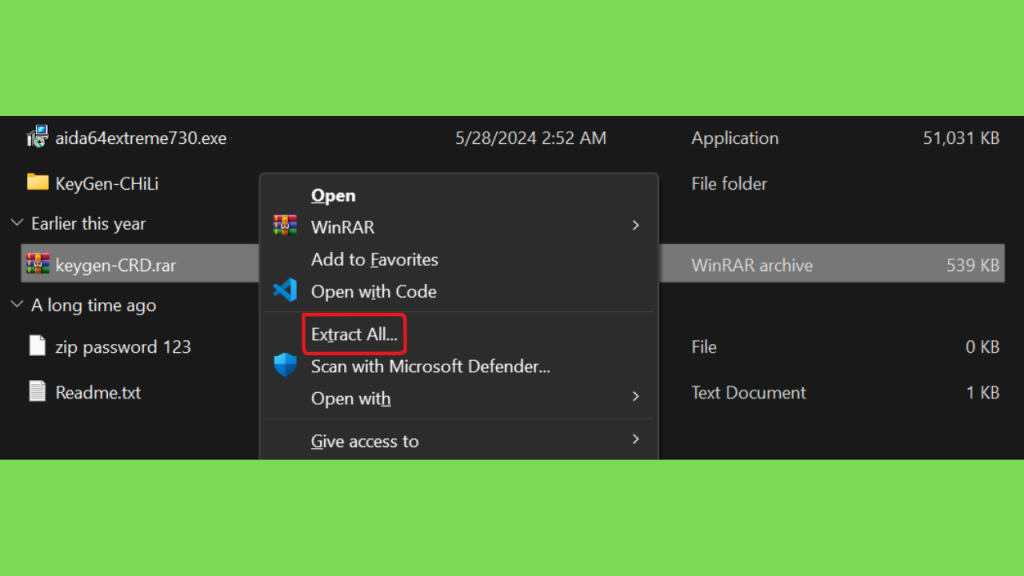1024x576 pixels.
Task: Click the Text Document type cell
Action: [748, 392]
